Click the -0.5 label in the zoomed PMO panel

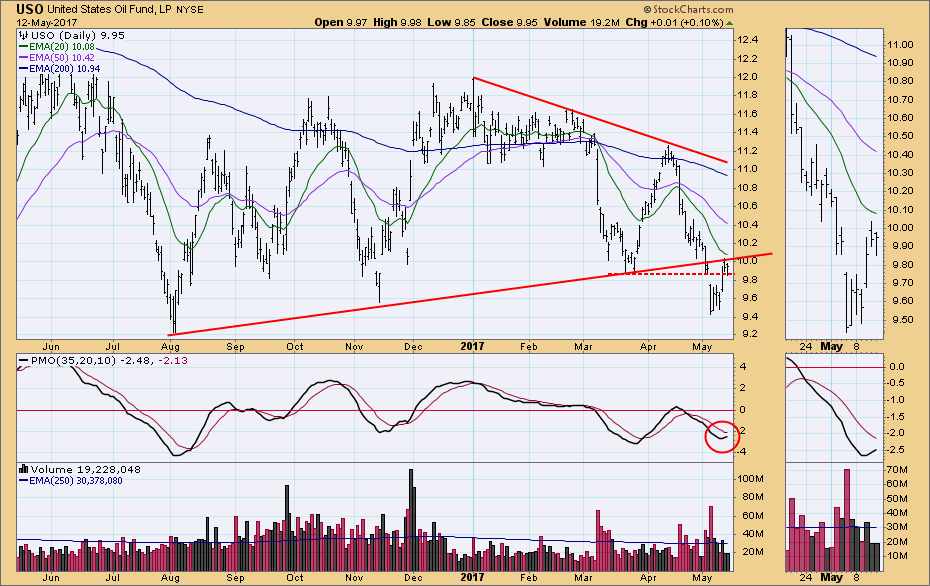[897, 383]
